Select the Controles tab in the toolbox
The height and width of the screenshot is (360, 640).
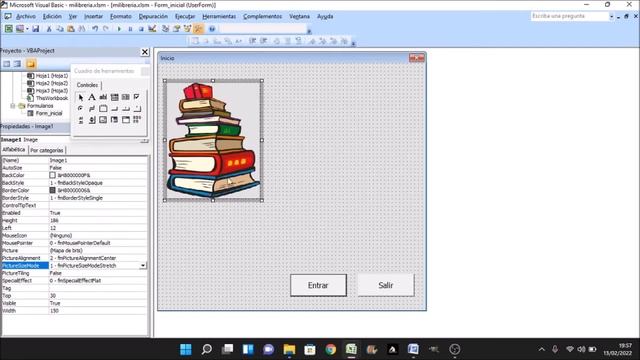point(87,85)
